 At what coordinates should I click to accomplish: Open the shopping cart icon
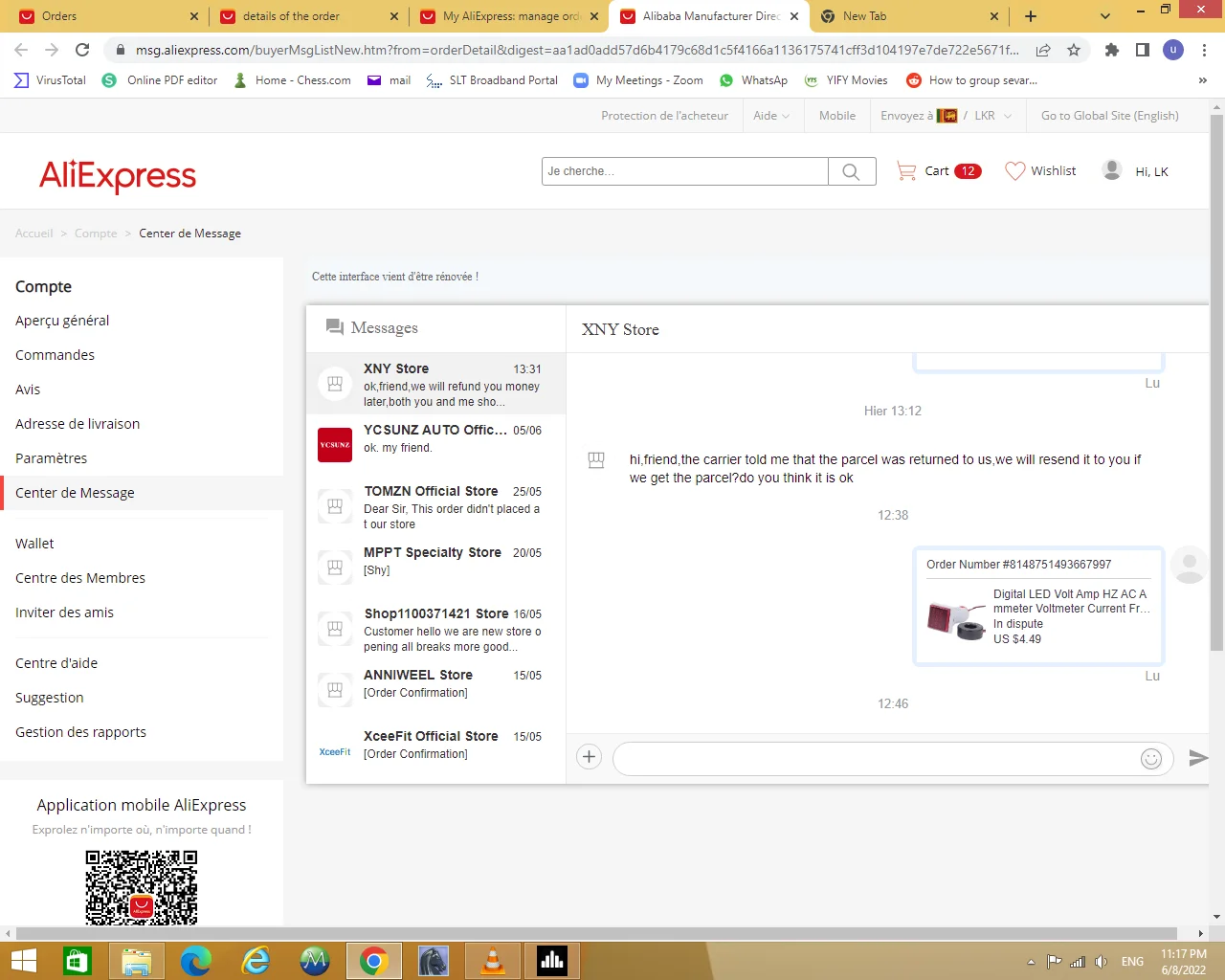tap(906, 171)
